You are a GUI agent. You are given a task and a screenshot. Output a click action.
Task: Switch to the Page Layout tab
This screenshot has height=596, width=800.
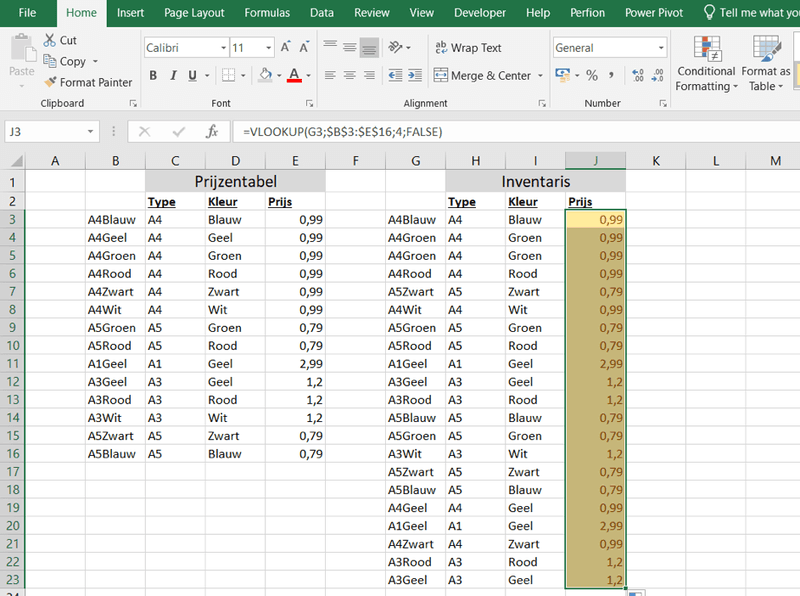click(x=194, y=13)
